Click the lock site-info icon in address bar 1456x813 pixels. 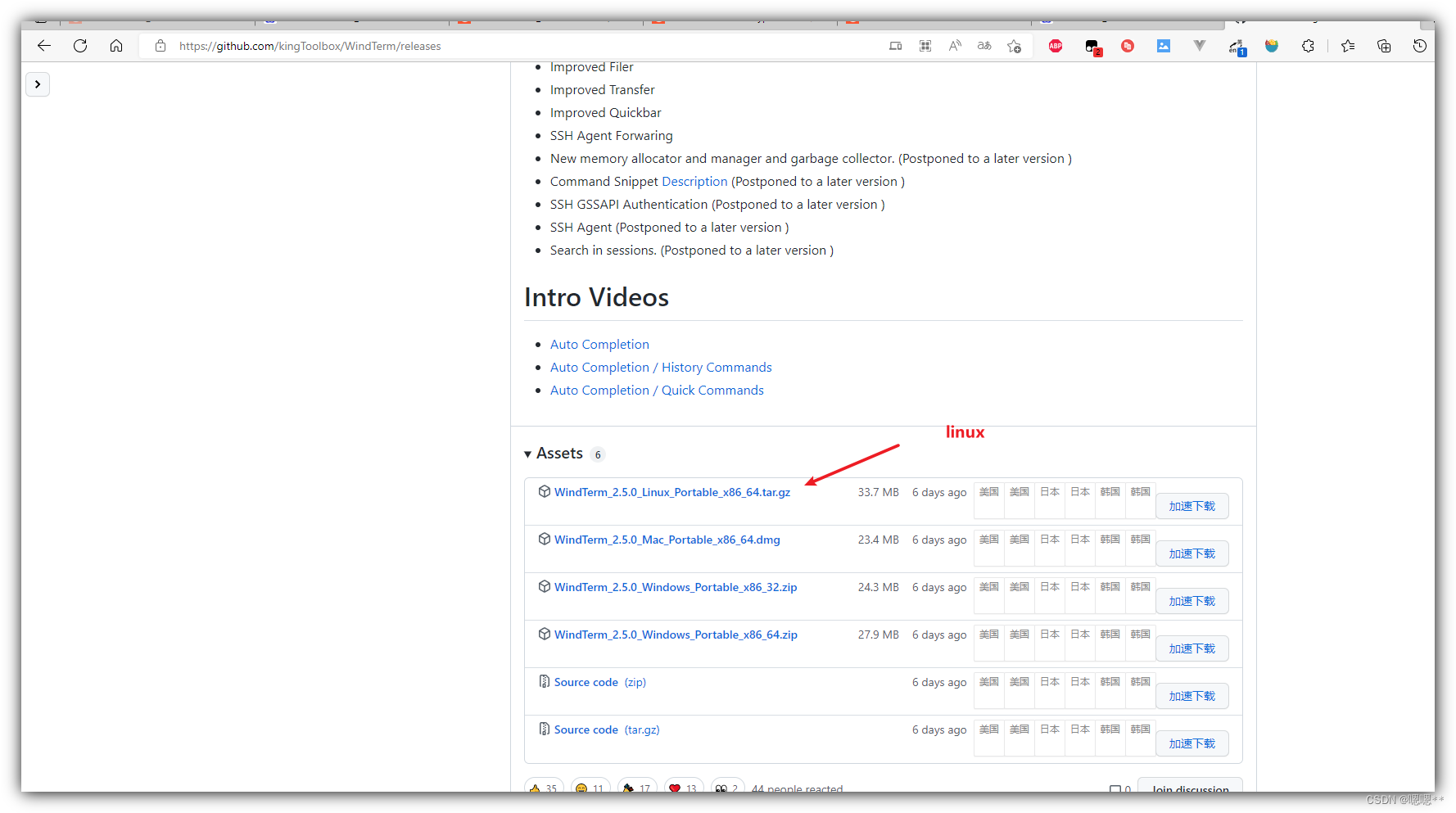161,46
